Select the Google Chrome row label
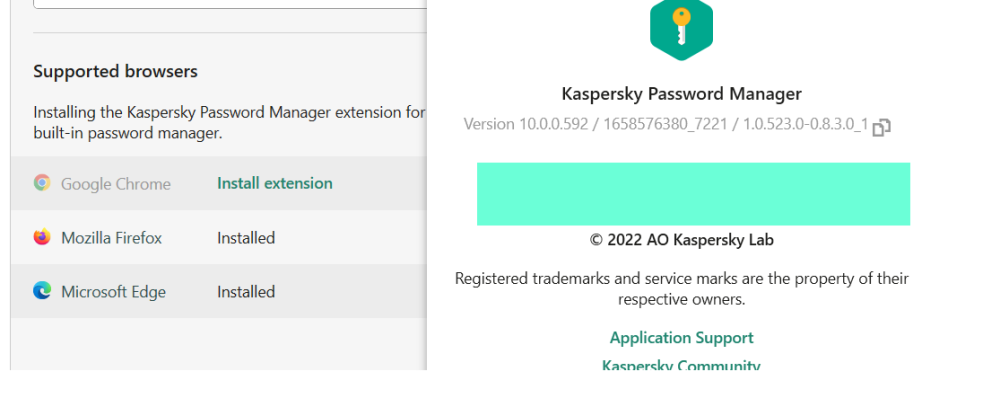This screenshot has height=407, width=1000. point(116,184)
